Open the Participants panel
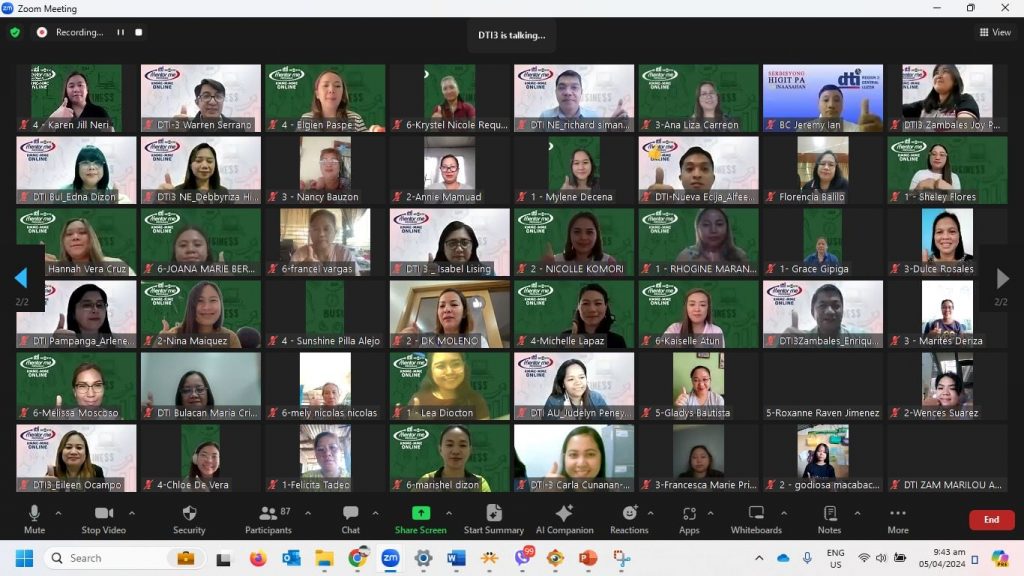Image resolution: width=1024 pixels, height=576 pixels. coord(268,518)
